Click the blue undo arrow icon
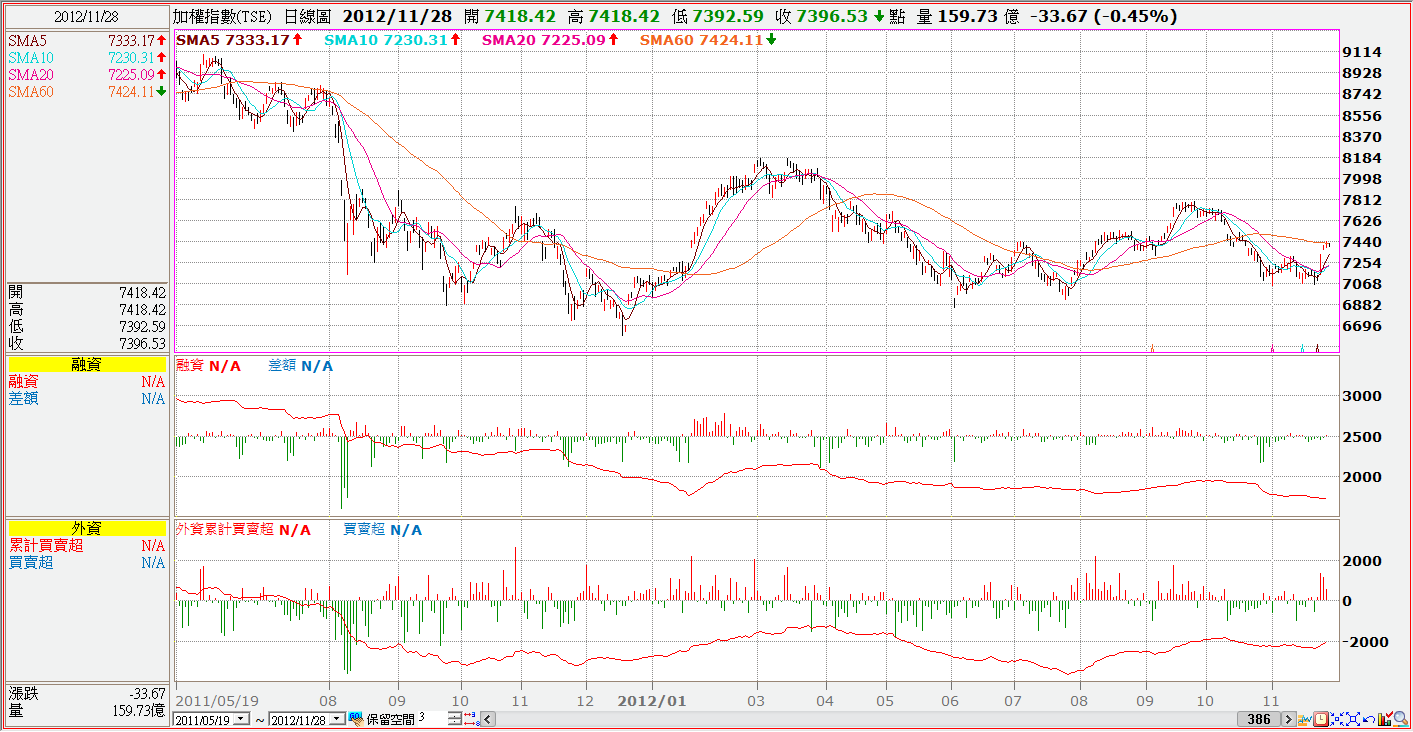1413x732 pixels. 1369,720
